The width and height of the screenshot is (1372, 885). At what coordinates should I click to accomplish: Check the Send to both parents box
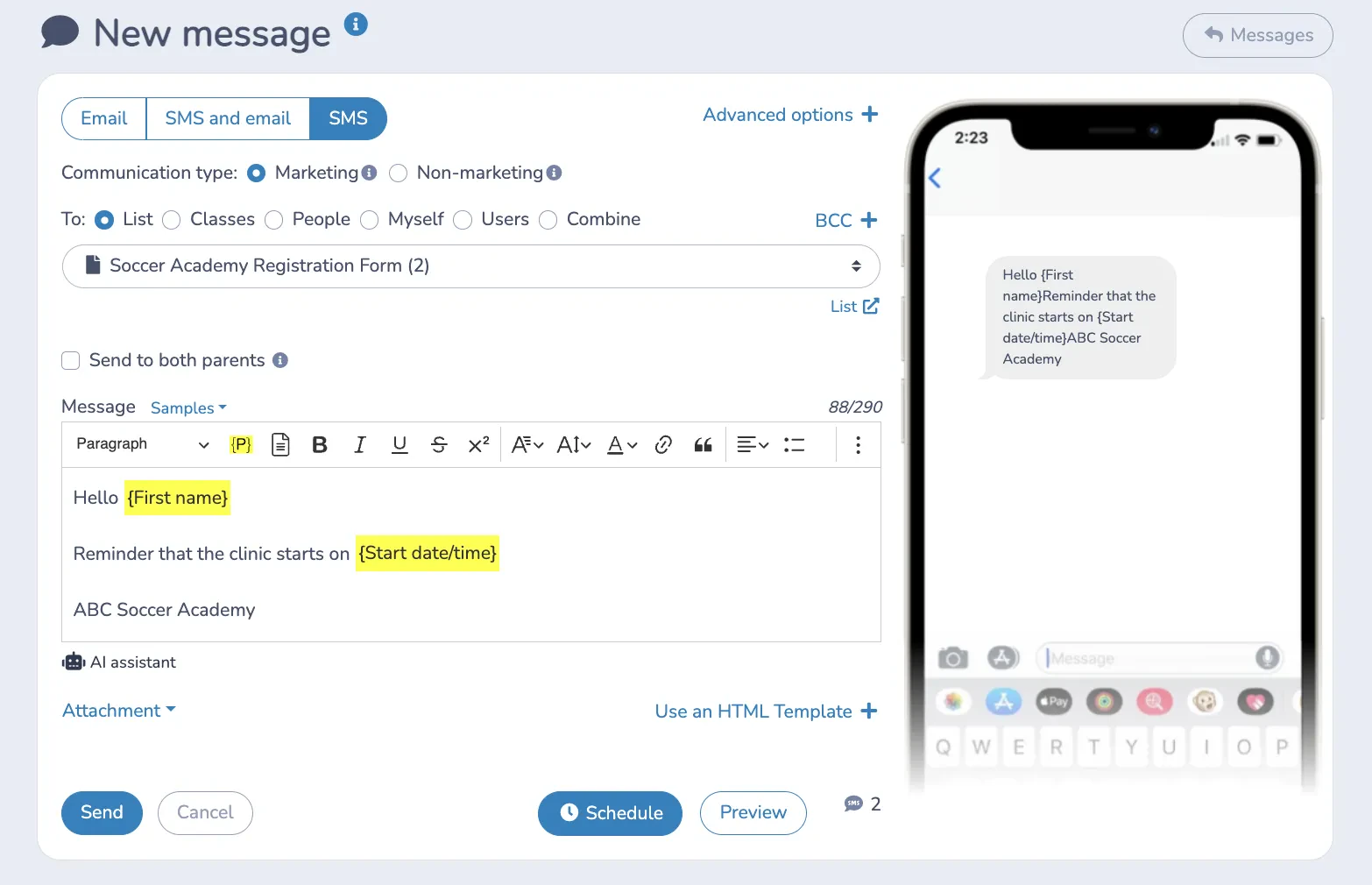[71, 361]
